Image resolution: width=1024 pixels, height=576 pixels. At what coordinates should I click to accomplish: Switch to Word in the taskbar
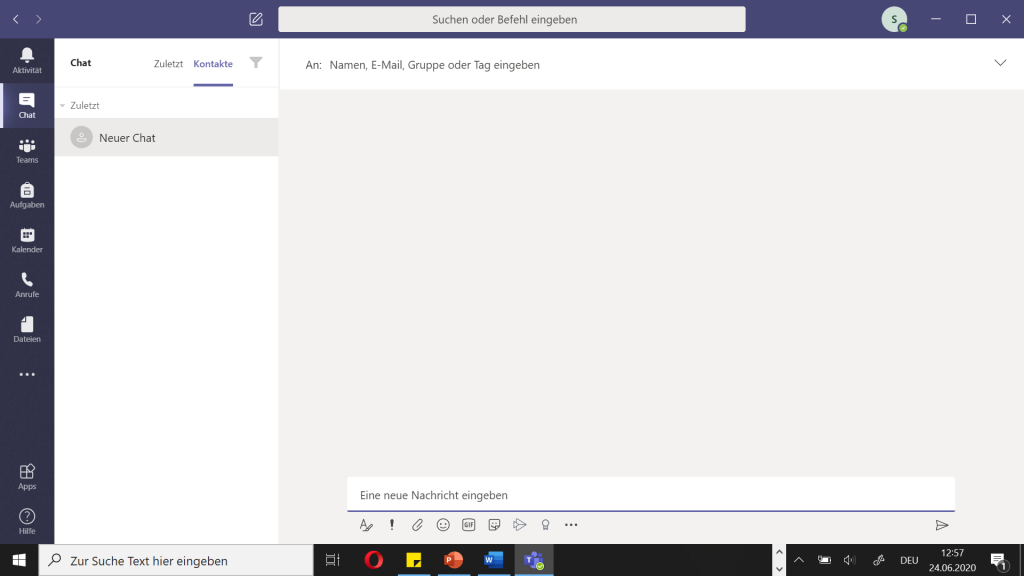494,560
